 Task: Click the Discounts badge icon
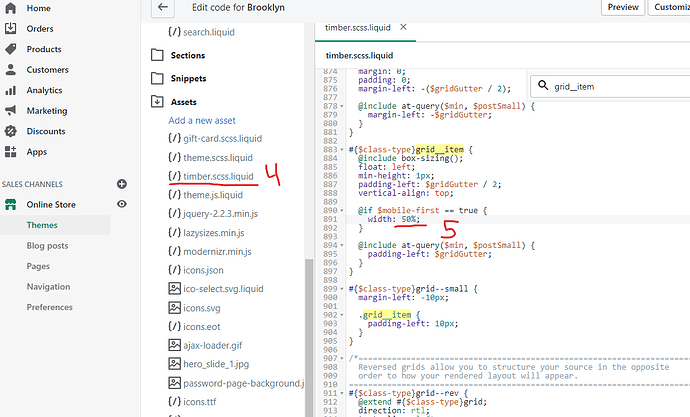coord(11,131)
